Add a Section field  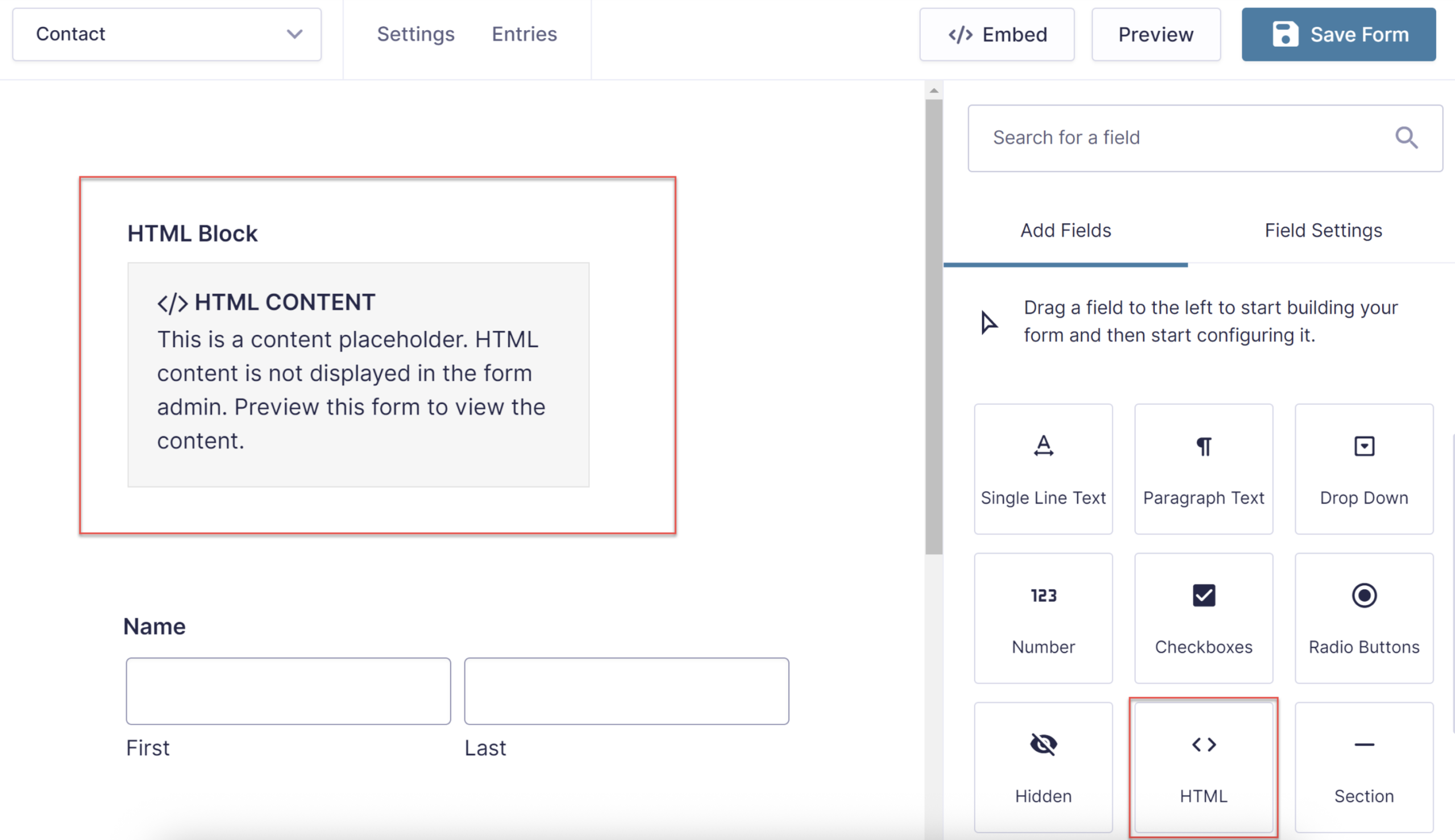pyautogui.click(x=1364, y=767)
